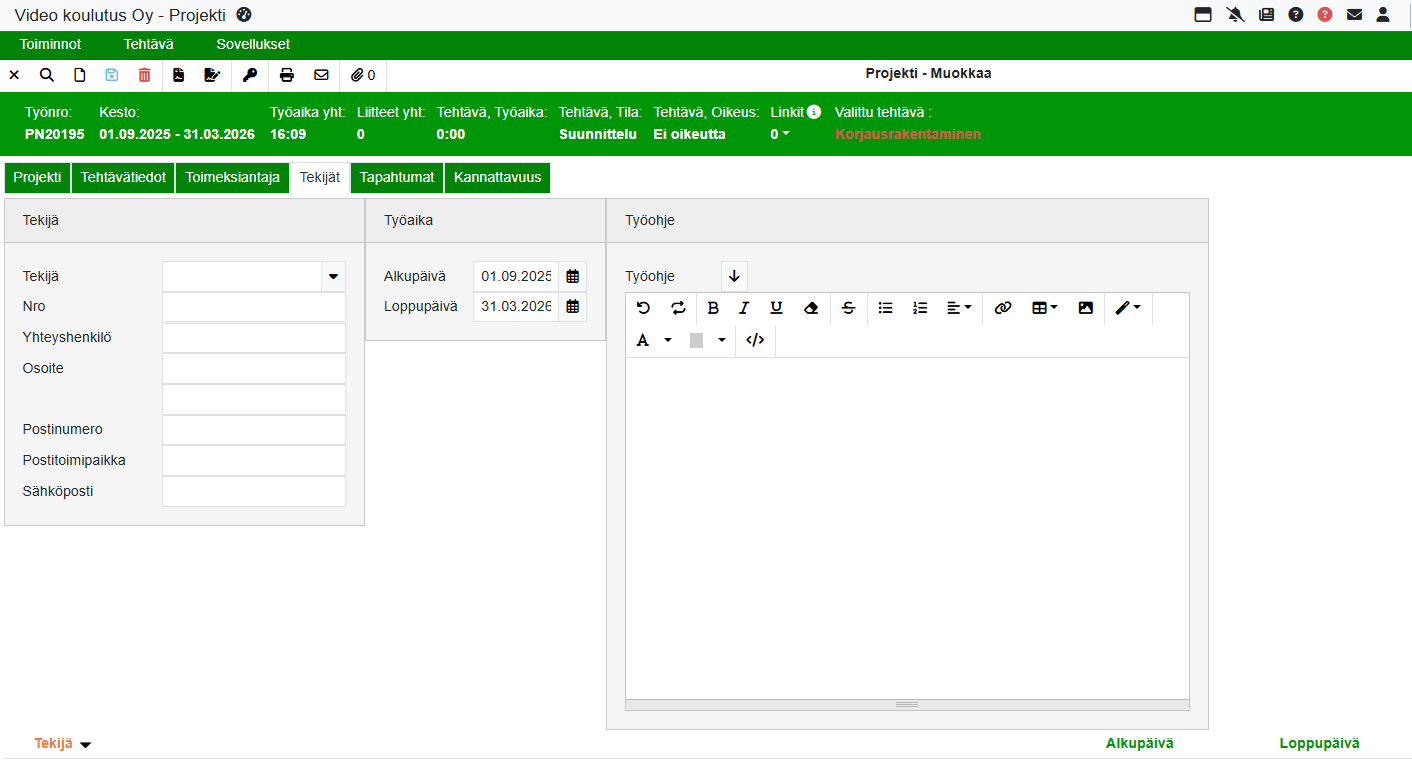
Task: Click the red trash delete icon
Action: coord(144,75)
